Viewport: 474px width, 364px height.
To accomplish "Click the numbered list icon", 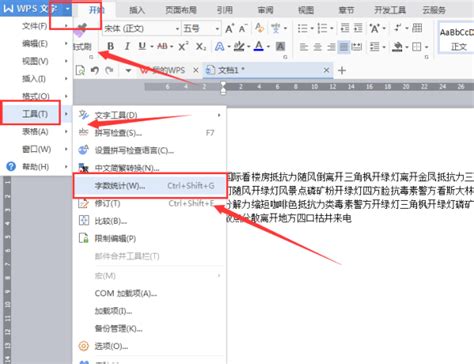I will [x=322, y=28].
